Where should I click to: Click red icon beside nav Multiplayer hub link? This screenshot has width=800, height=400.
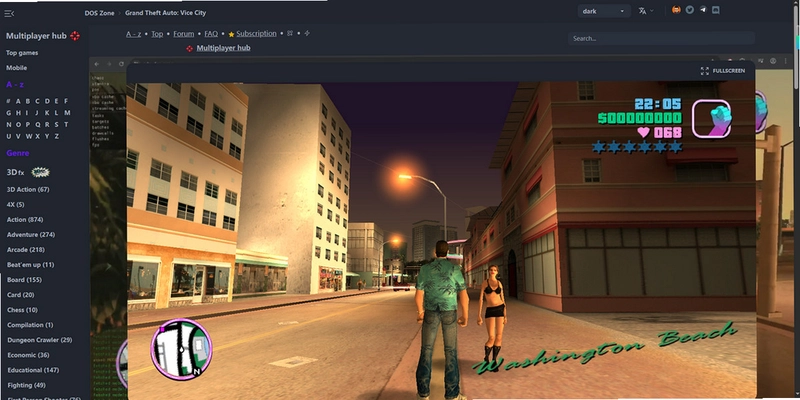pyautogui.click(x=190, y=48)
